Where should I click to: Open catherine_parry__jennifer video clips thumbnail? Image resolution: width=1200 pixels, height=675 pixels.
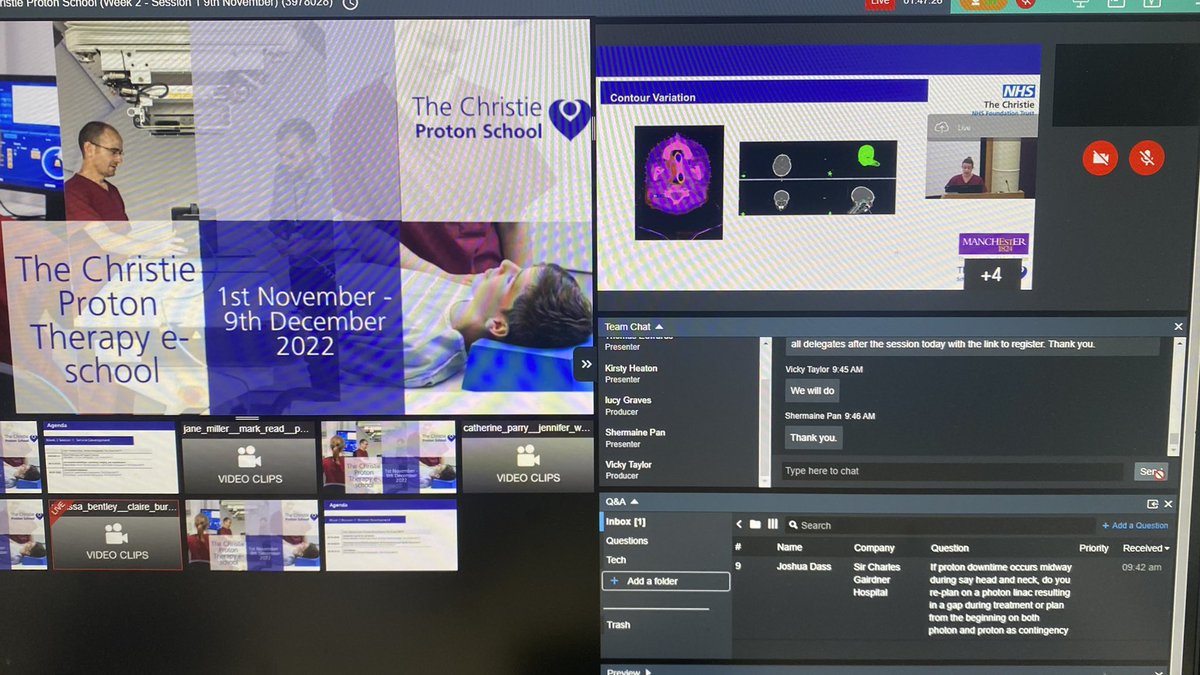pos(528,458)
